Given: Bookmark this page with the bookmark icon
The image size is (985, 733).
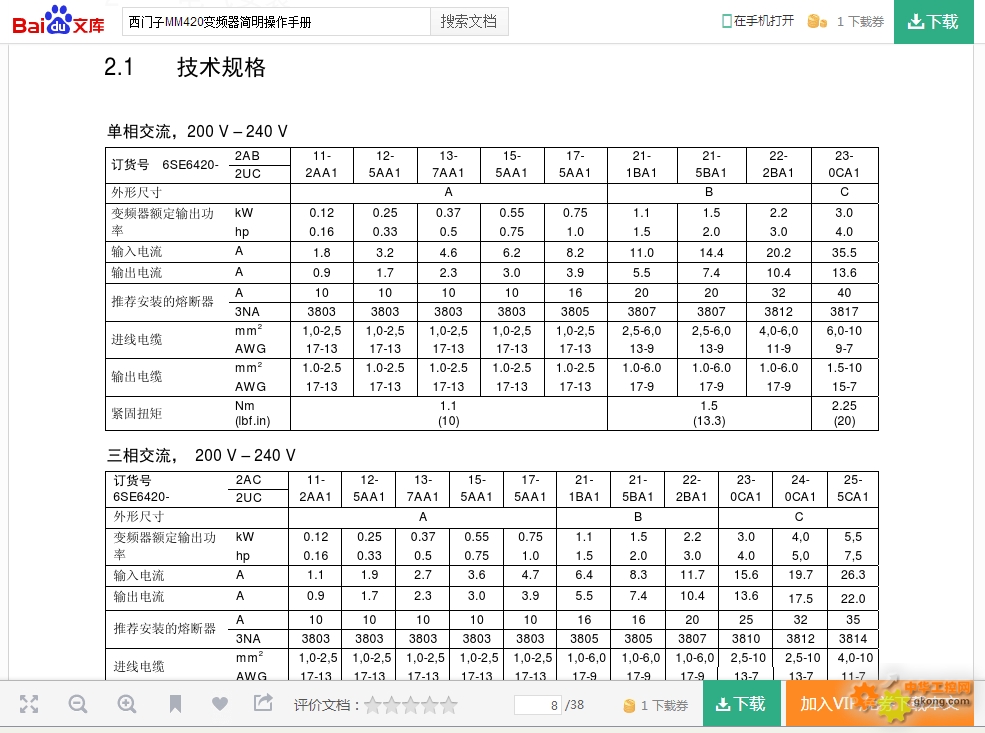Looking at the screenshot, I should pyautogui.click(x=175, y=704).
